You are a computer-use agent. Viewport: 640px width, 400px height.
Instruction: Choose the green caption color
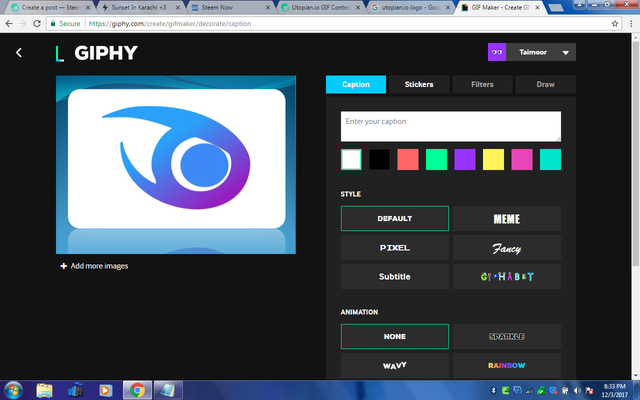click(436, 160)
